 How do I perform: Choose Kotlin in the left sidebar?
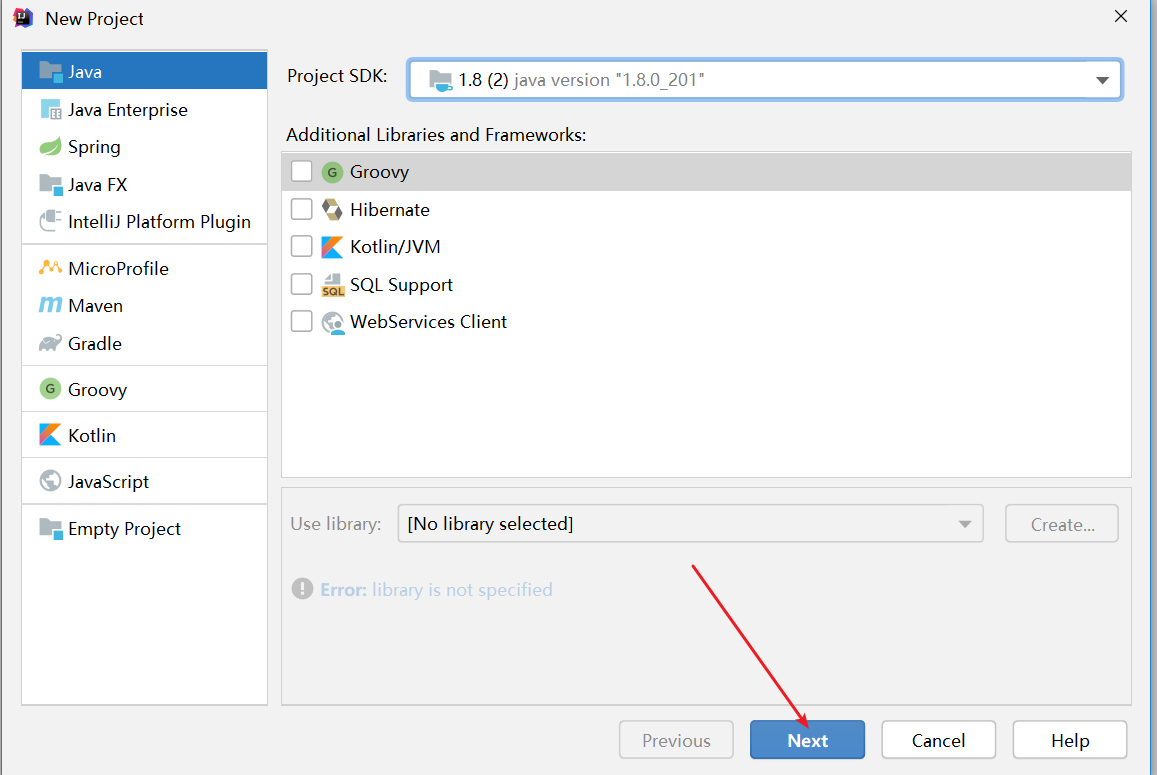[x=145, y=435]
